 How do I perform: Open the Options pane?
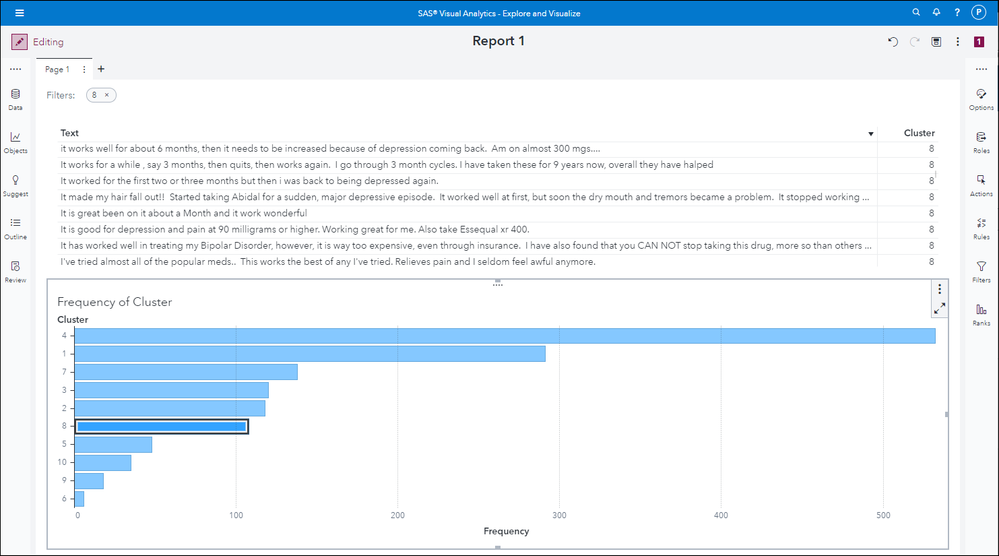click(981, 99)
